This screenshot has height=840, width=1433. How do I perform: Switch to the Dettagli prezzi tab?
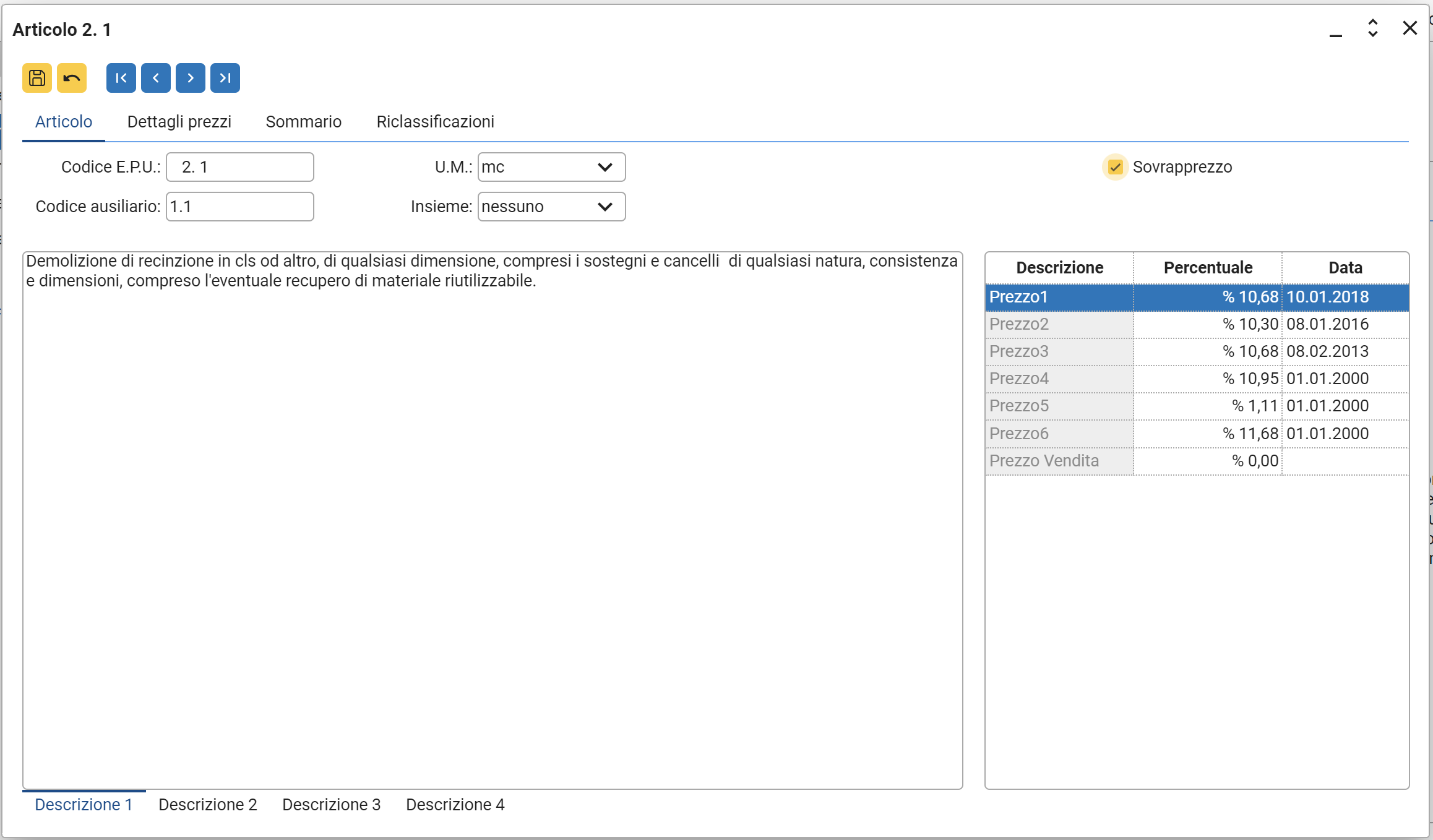[x=179, y=122]
